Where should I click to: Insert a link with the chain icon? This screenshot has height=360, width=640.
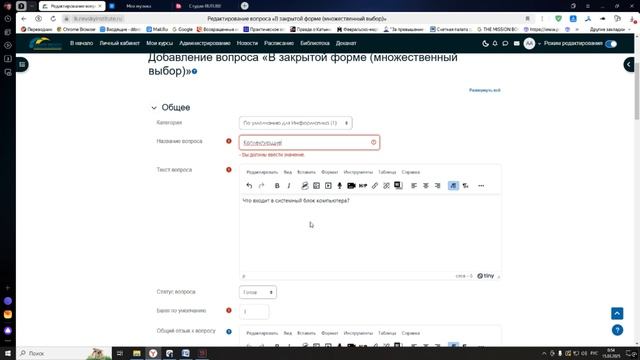tap(375, 186)
